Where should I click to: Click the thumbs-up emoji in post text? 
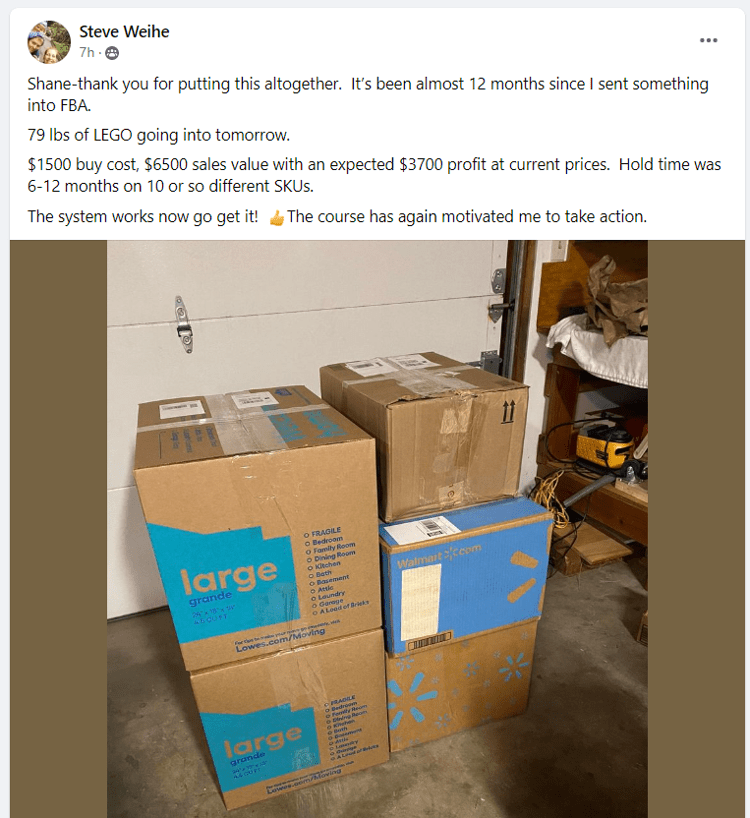pyautogui.click(x=276, y=218)
